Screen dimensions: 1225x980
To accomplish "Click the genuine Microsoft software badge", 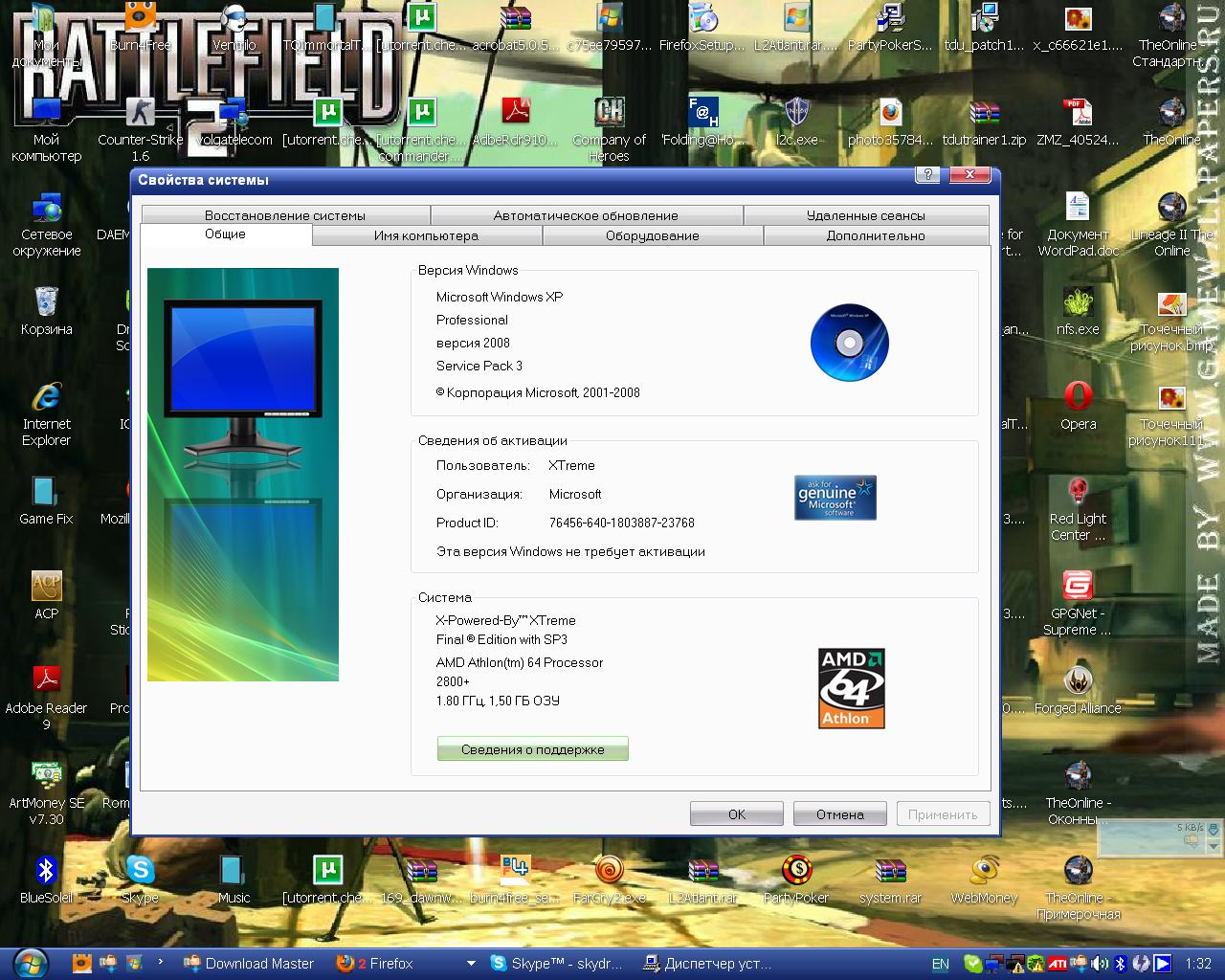I will (835, 498).
